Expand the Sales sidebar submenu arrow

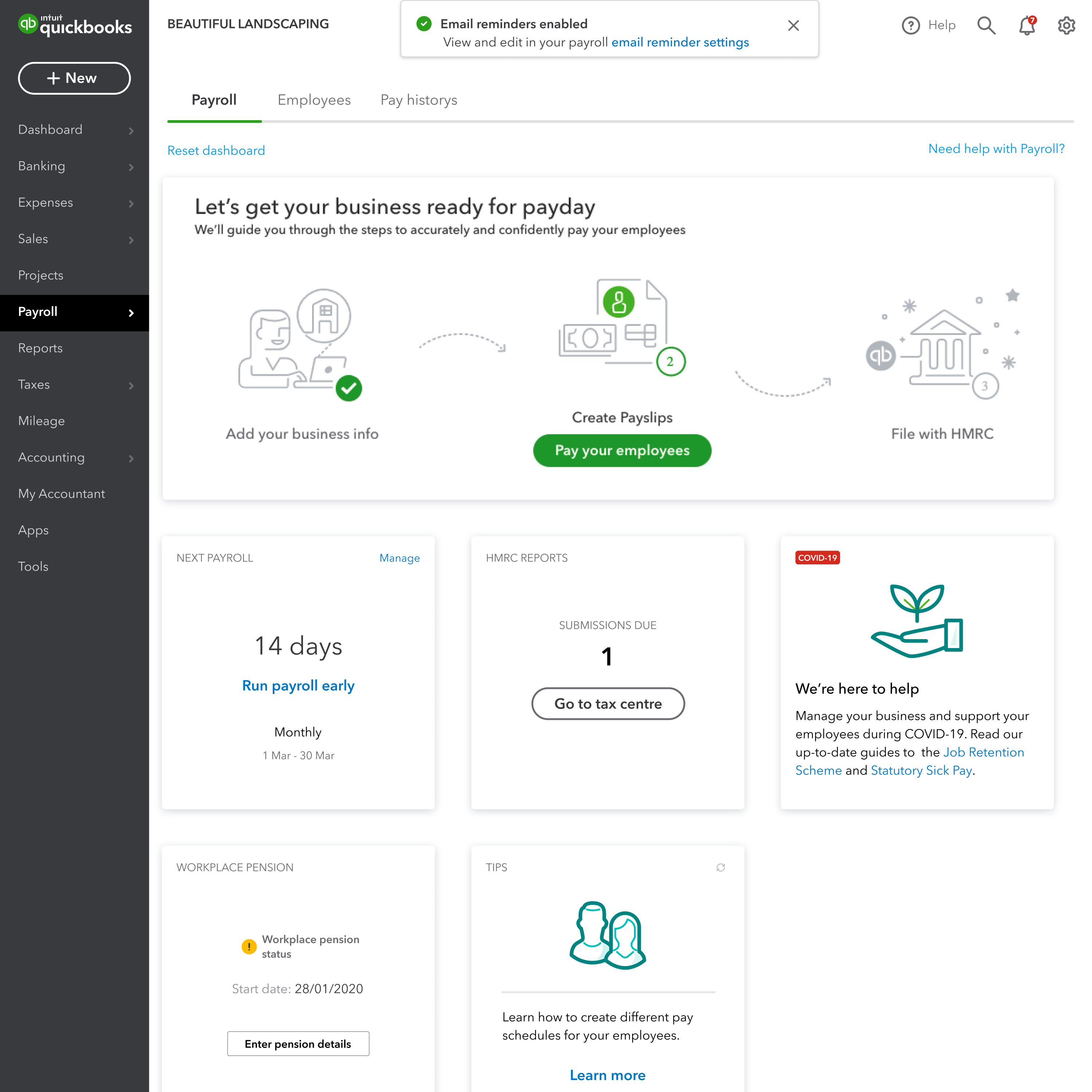pyautogui.click(x=131, y=240)
